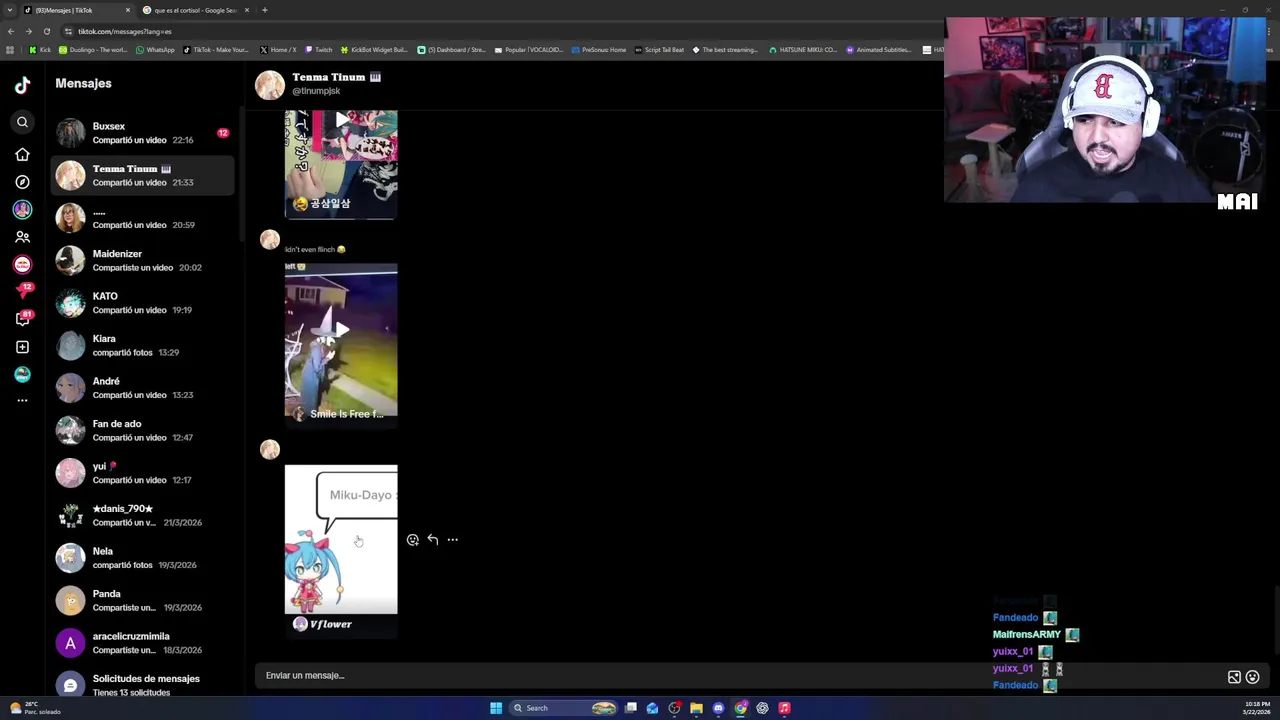The height and width of the screenshot is (720, 1280).
Task: Open the Windows Start button
Action: click(496, 708)
